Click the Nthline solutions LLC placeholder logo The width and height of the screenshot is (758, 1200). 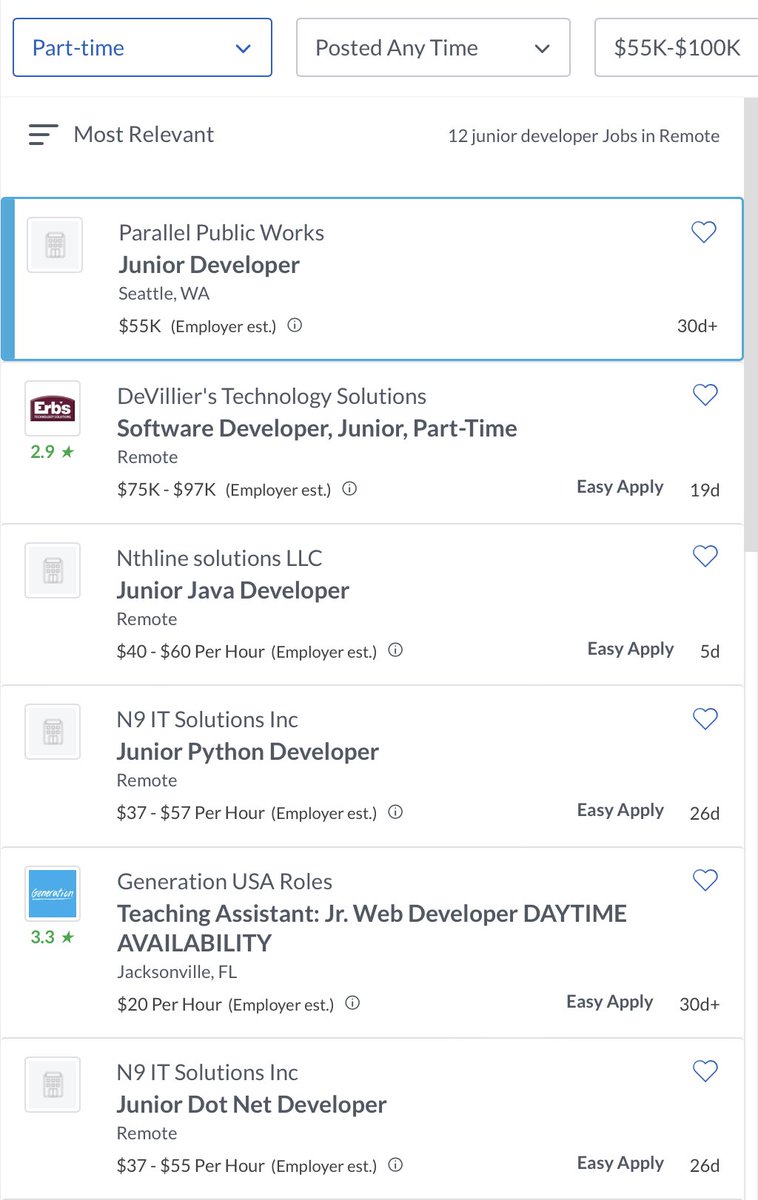click(52, 570)
